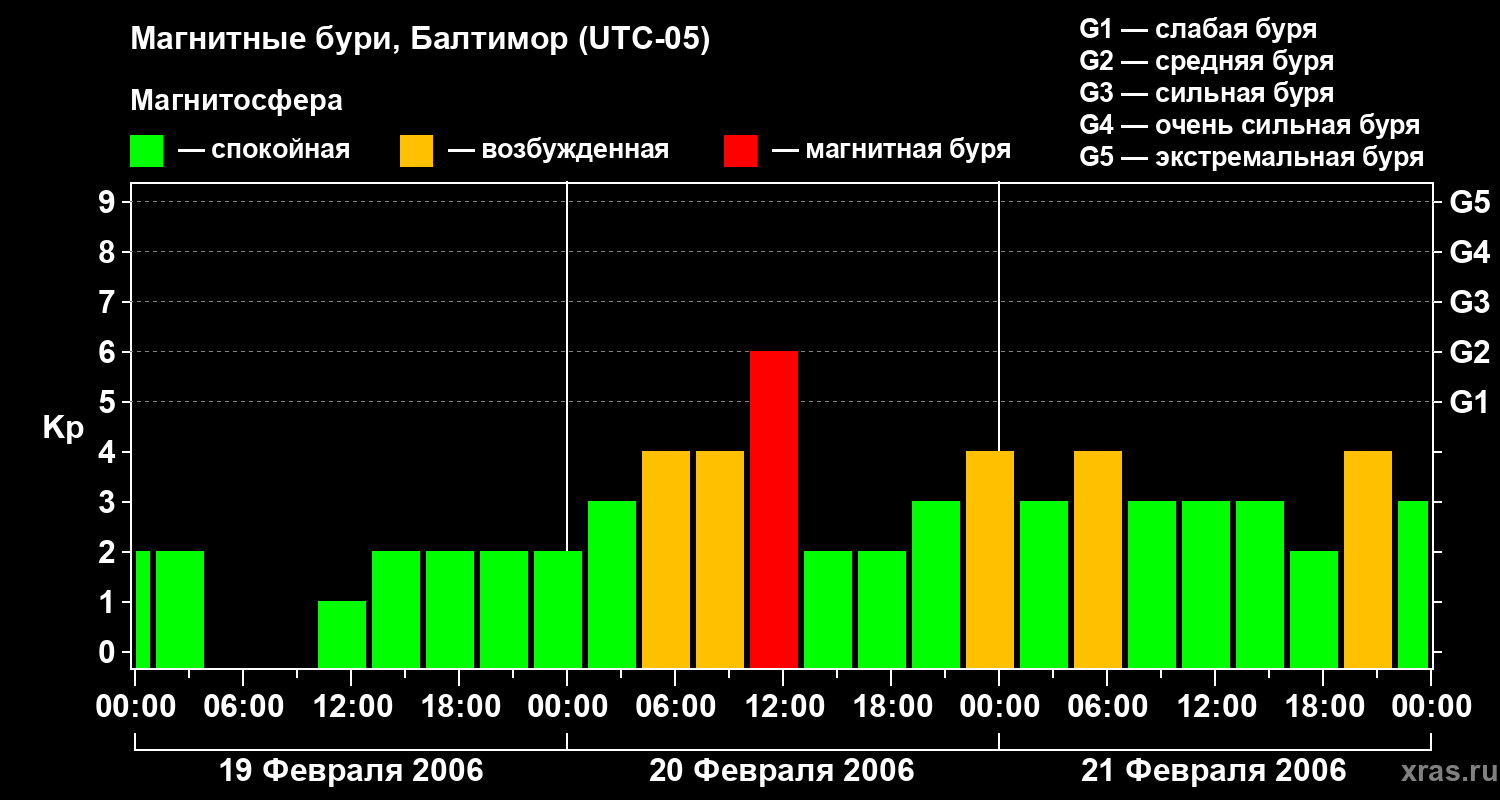Screen dimensions: 1500x800
Task: Click the '18:00' time label under 20 February
Action: click(x=891, y=707)
